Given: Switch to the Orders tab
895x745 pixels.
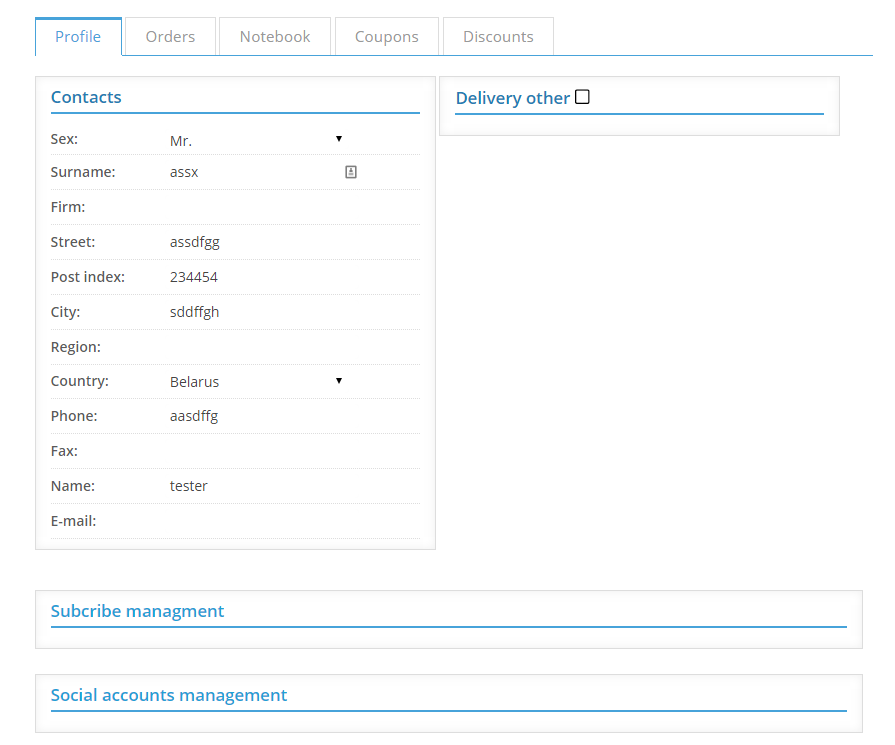Looking at the screenshot, I should coord(170,37).
